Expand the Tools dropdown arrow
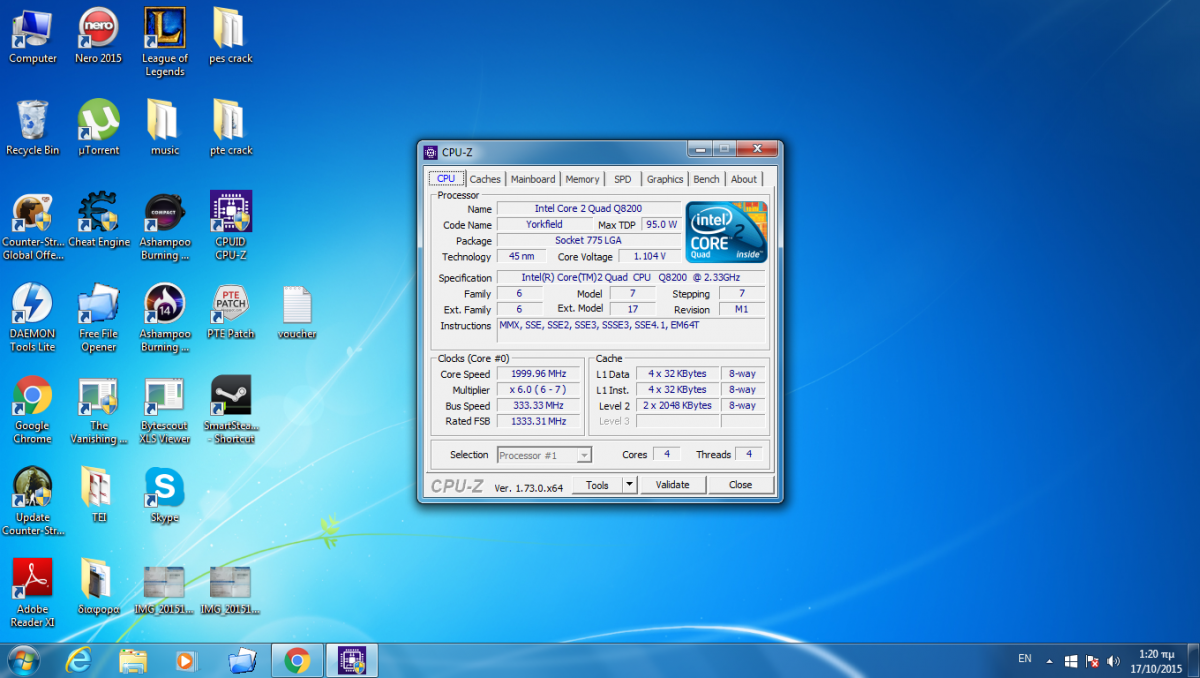 click(x=629, y=485)
